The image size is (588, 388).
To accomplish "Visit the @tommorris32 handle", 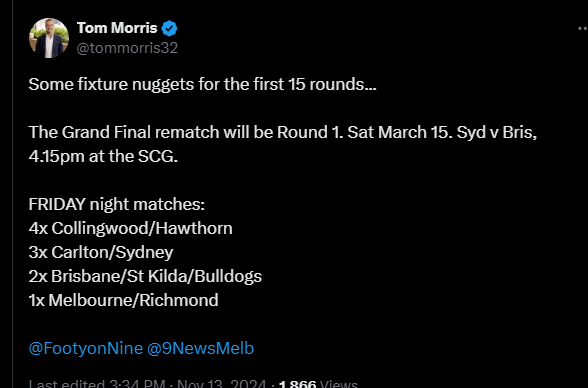I will [127, 48].
